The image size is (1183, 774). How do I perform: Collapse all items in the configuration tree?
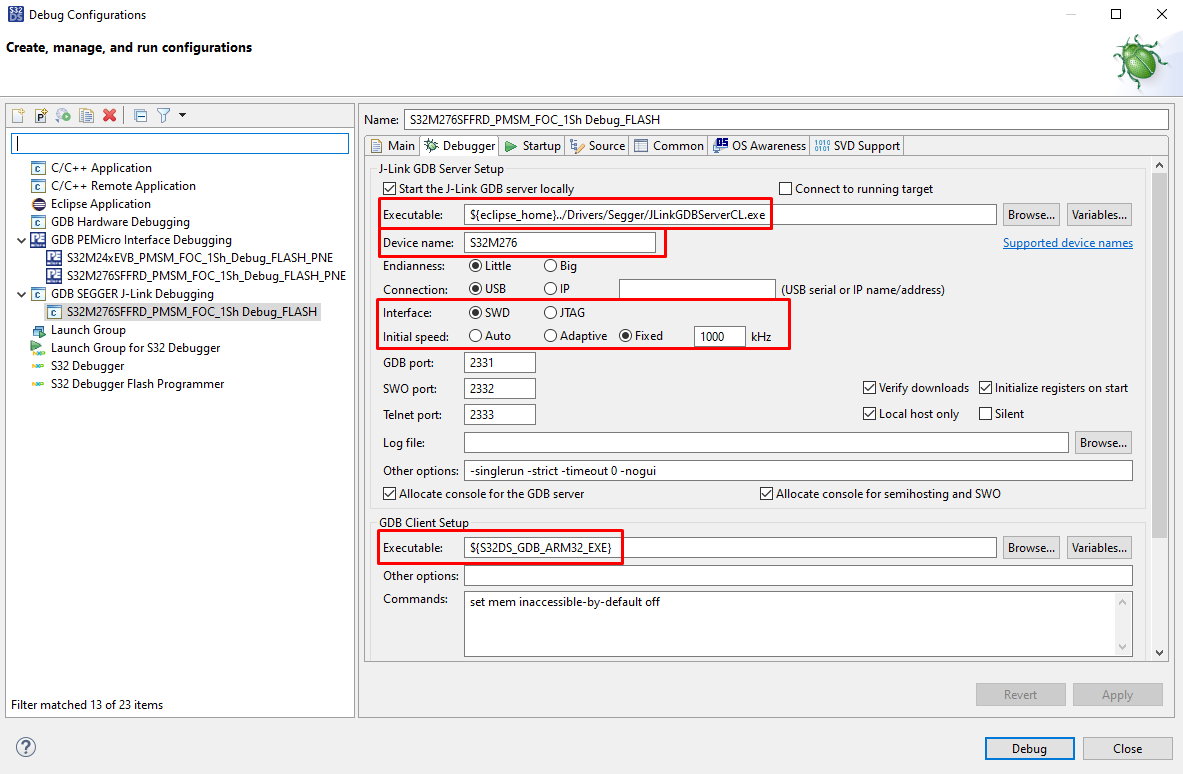click(139, 115)
